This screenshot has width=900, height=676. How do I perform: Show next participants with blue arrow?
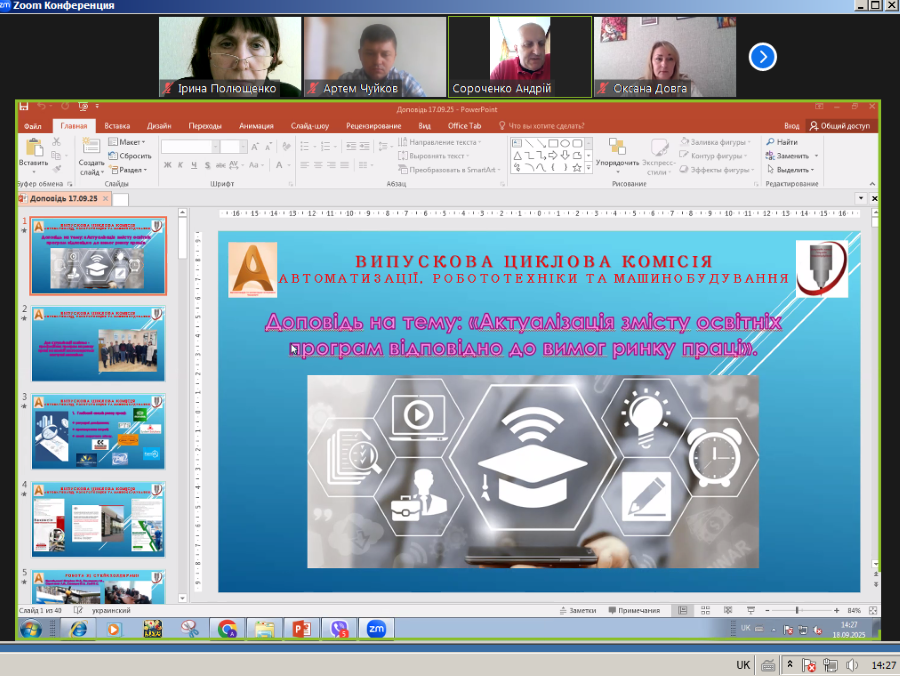[763, 57]
